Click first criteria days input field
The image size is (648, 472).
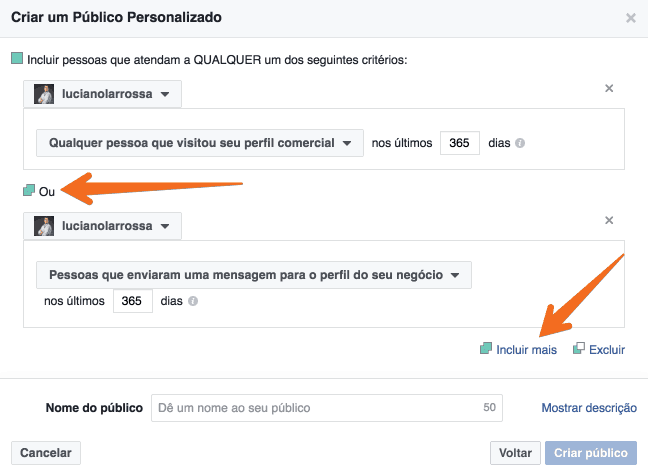pos(460,143)
